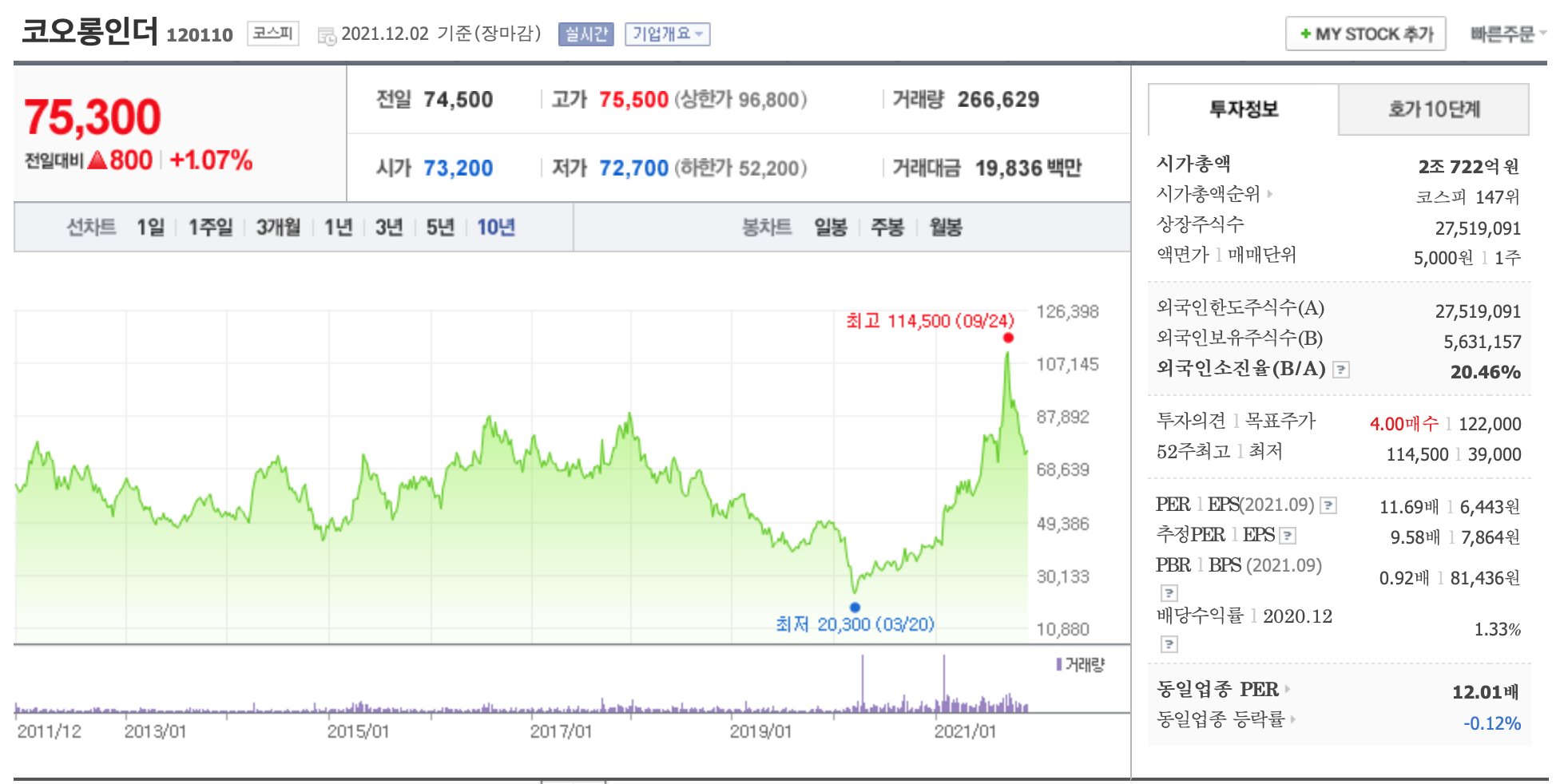Click the +1.07% change rate
1564x784 pixels.
pyautogui.click(x=212, y=160)
